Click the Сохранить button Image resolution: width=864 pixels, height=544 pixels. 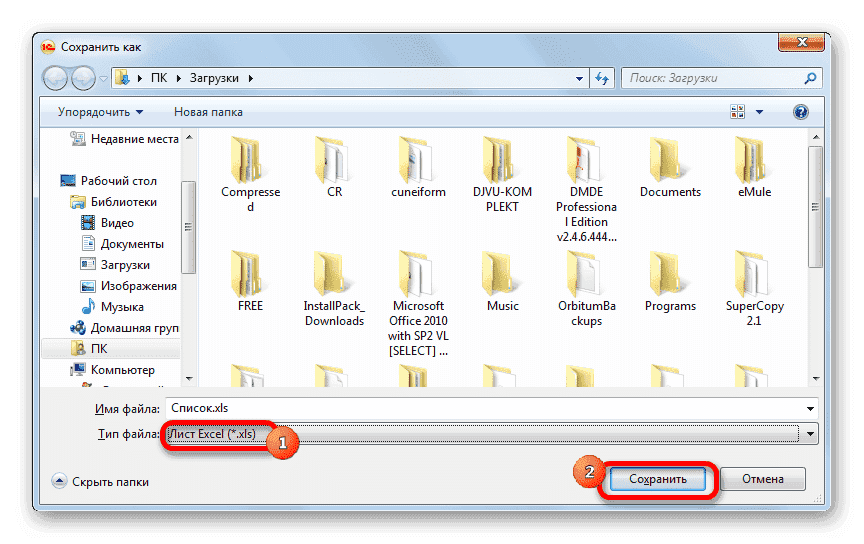coord(657,479)
